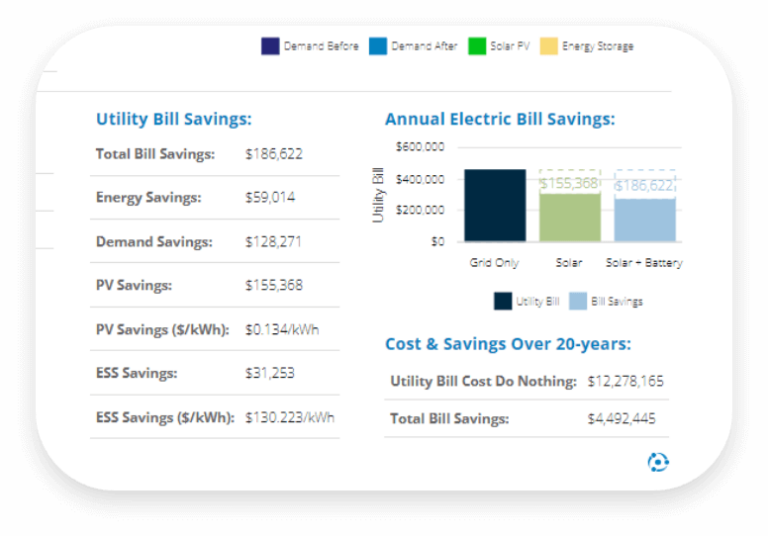Viewport: 768px width, 536px height.
Task: Select the Demand Savings row
Action: 214,242
